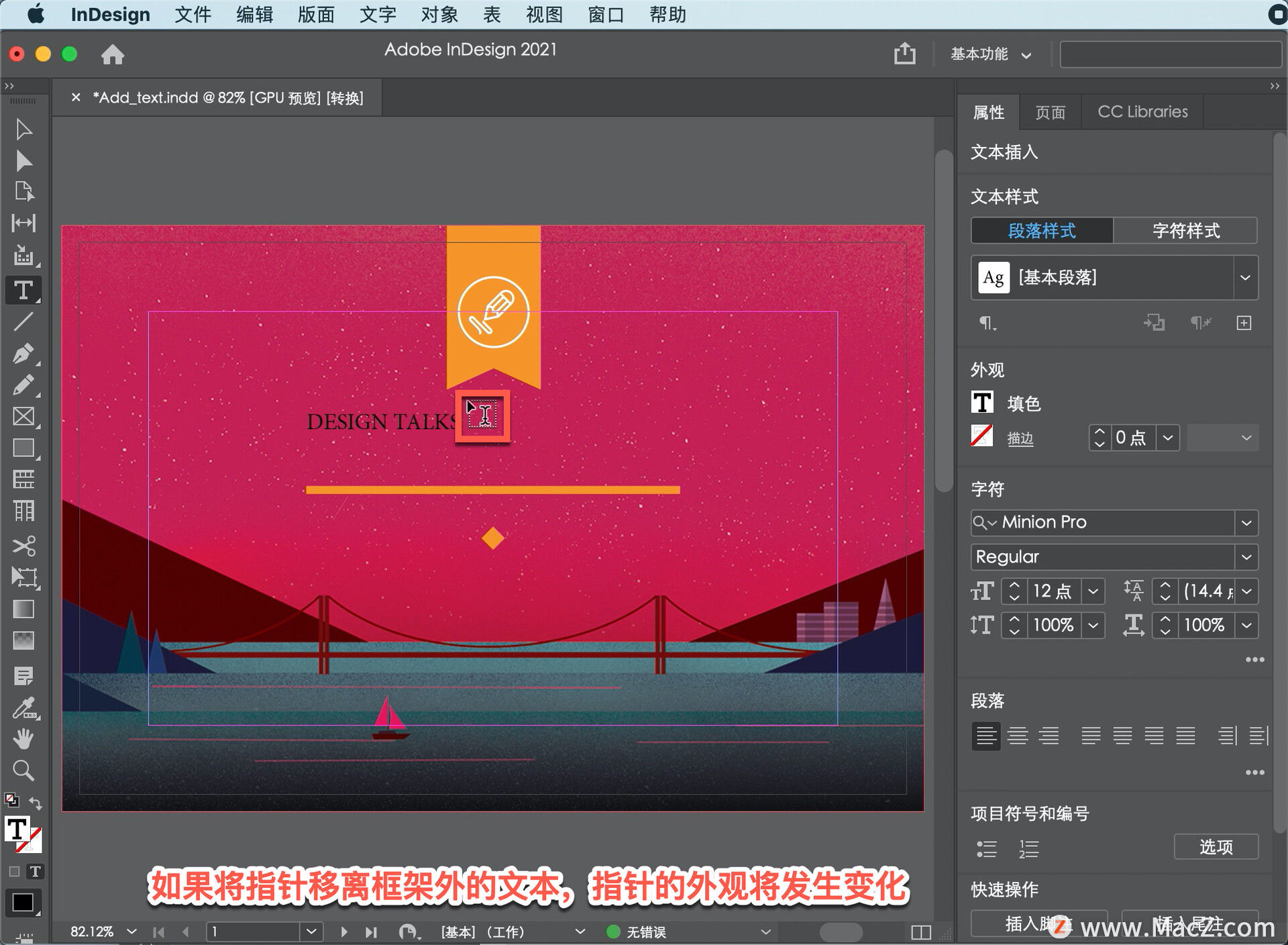Set align right paragraph alignment
This screenshot has width=1288, height=945.
click(1049, 736)
